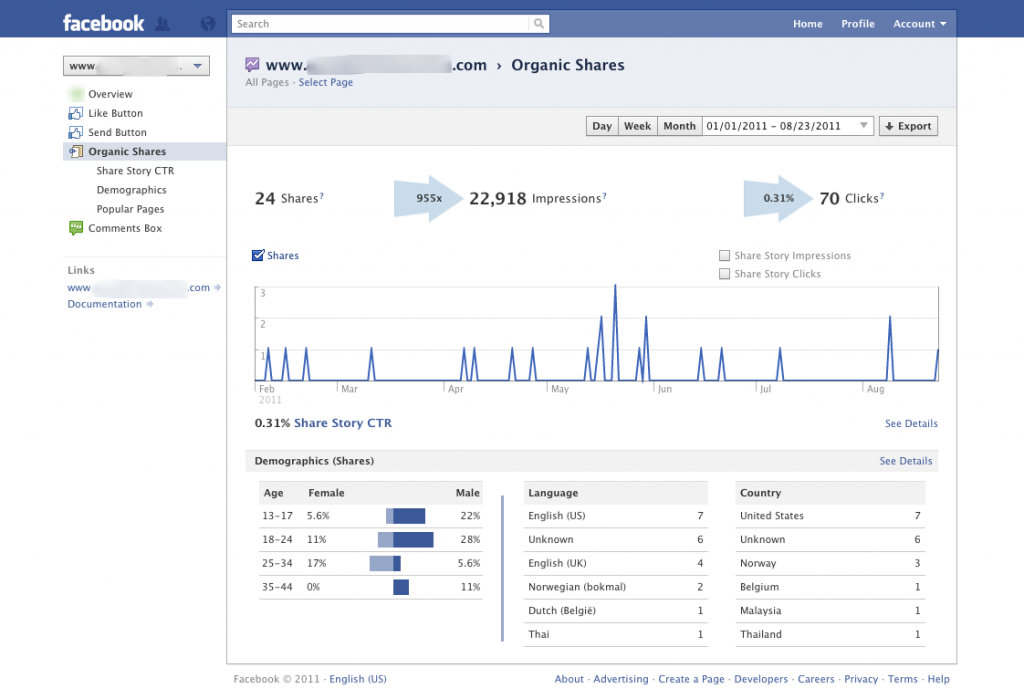Open Like Button insights icon in sidebar
This screenshot has height=699, width=1024.
pyautogui.click(x=75, y=113)
